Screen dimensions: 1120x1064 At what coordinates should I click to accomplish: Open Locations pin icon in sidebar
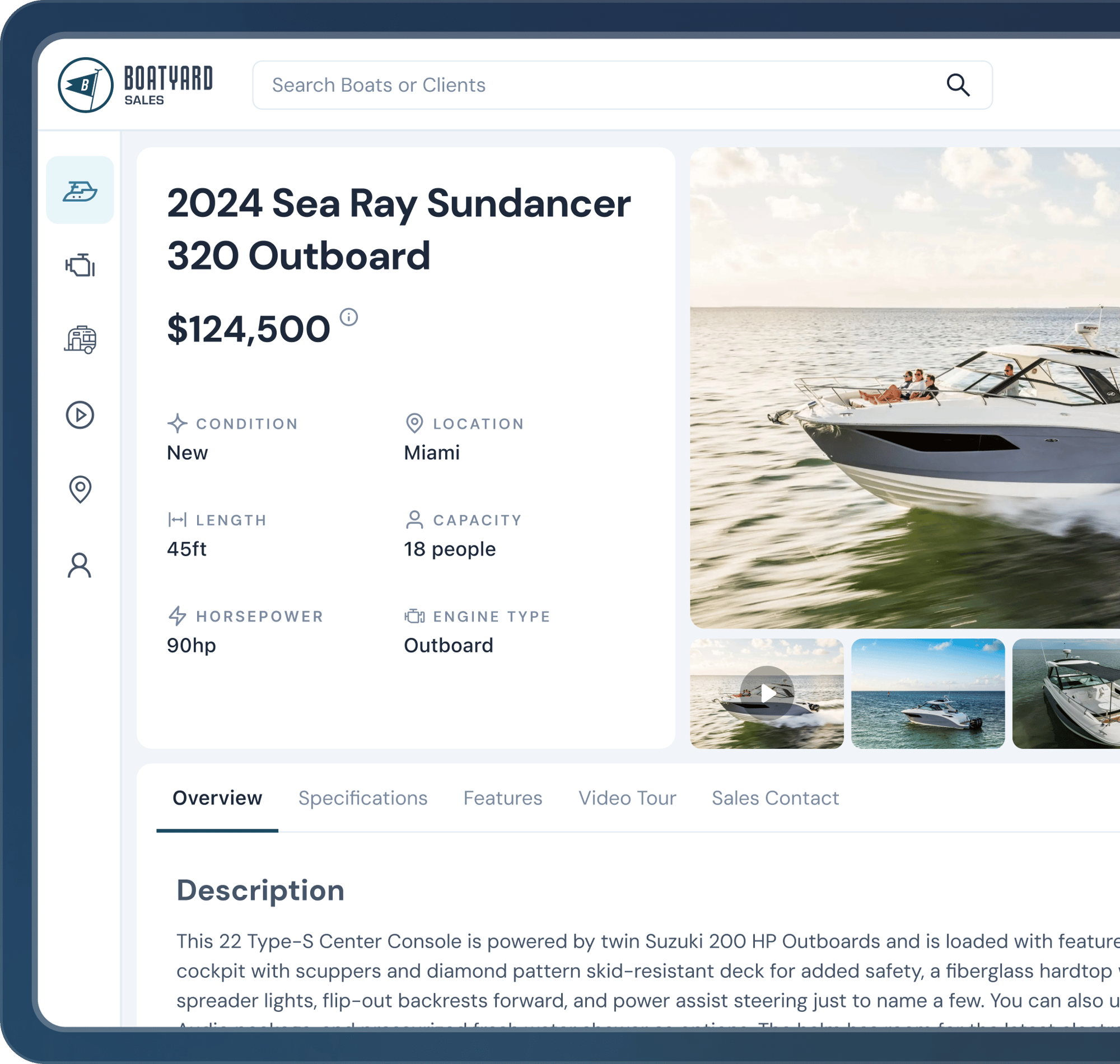80,489
